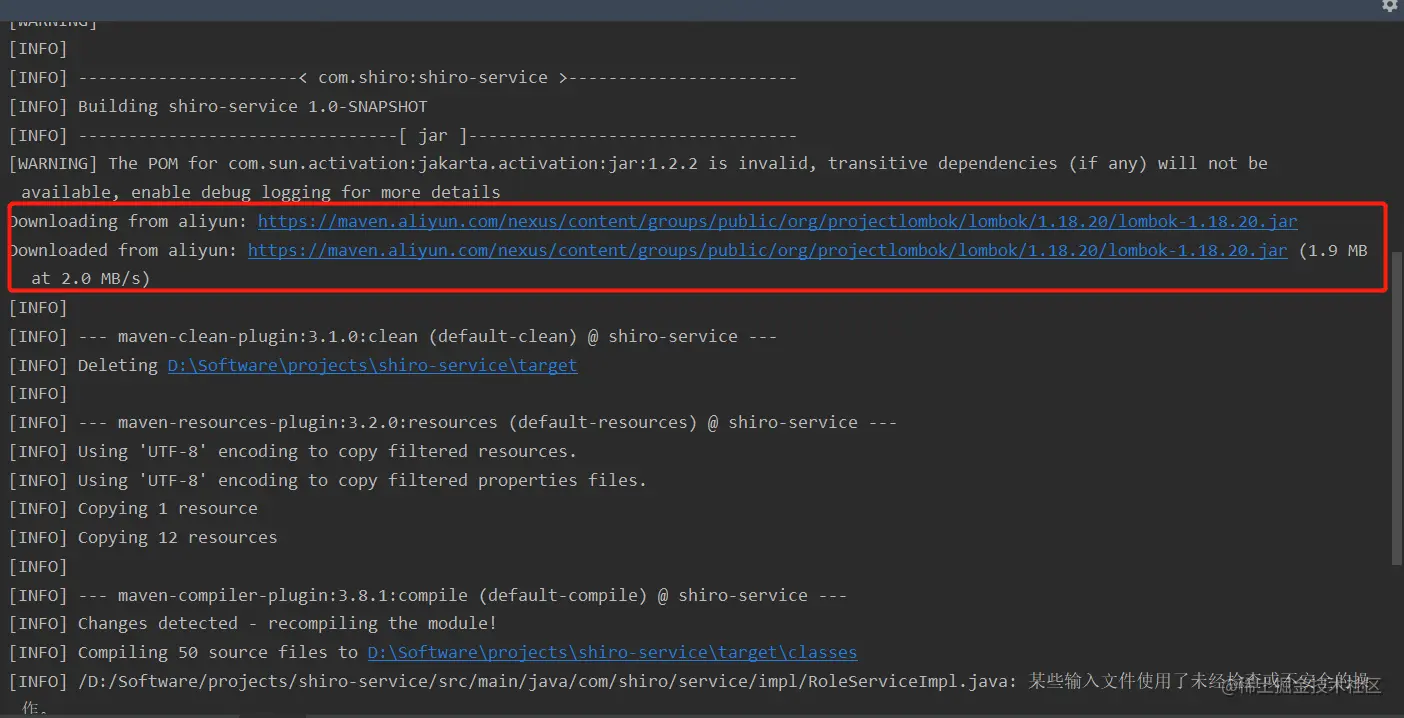Open the Downloading from aliyun lombok jar link
1404x718 pixels.
pos(777,221)
